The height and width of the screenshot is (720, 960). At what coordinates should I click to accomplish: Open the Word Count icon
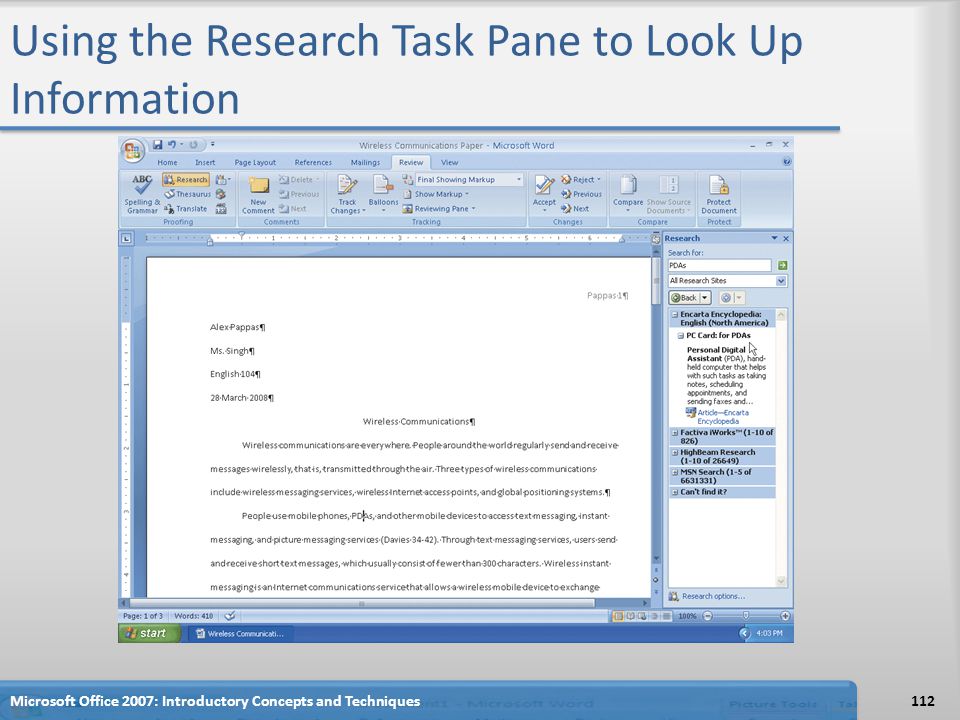[x=221, y=209]
